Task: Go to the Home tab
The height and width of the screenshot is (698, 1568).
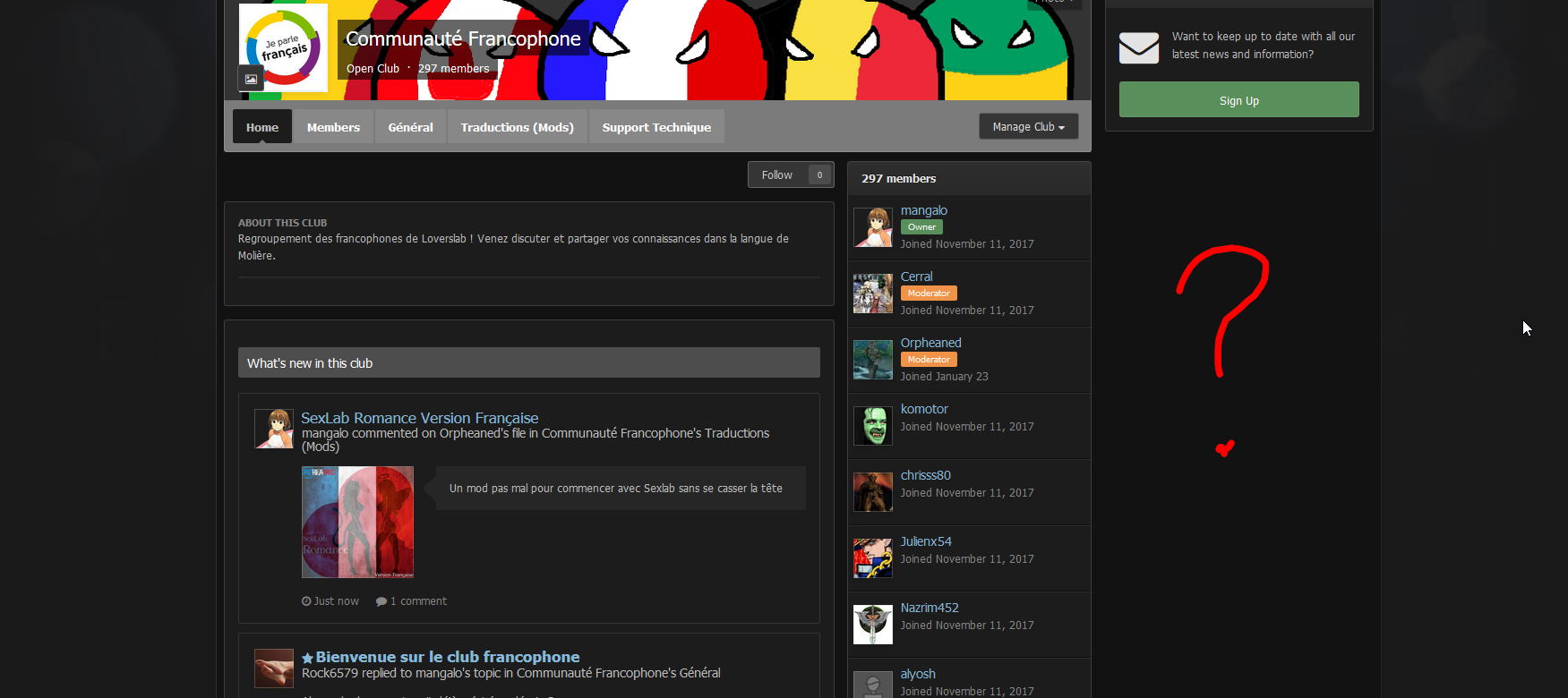Action: (x=262, y=127)
